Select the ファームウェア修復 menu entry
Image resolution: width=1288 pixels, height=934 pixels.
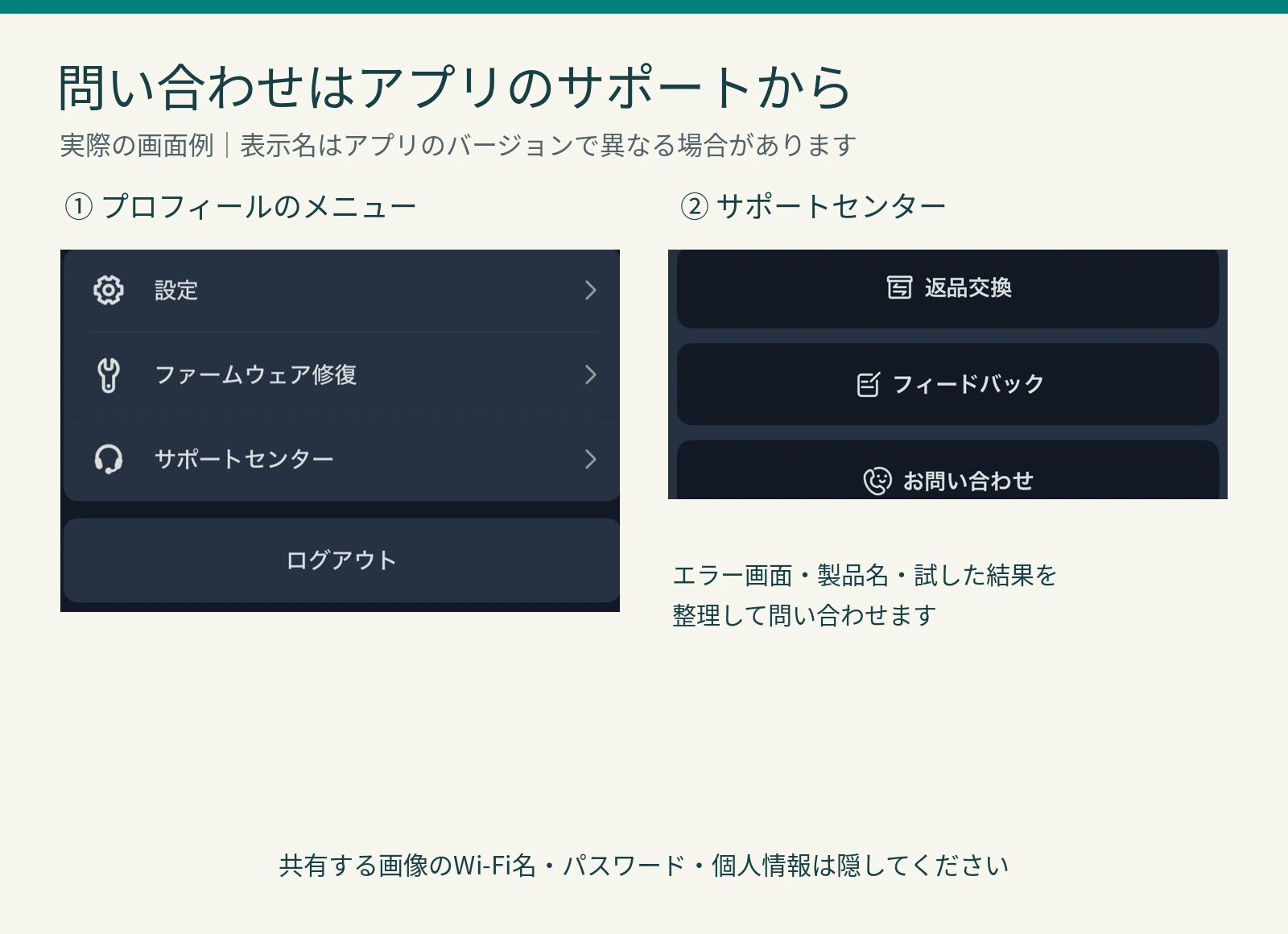(x=341, y=374)
